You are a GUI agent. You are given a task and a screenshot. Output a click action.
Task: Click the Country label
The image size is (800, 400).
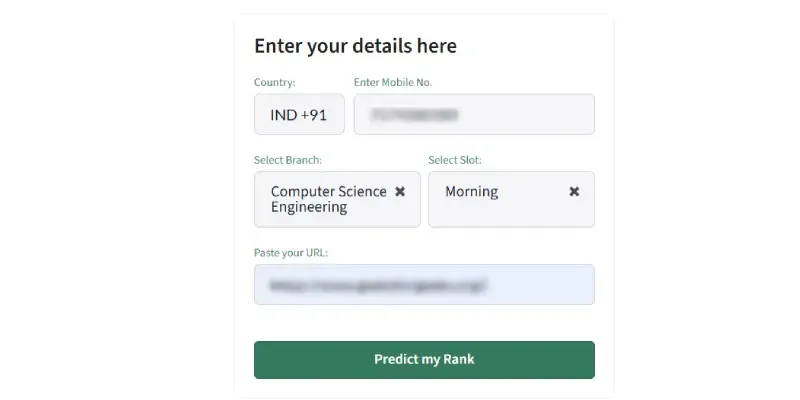[x=274, y=82]
